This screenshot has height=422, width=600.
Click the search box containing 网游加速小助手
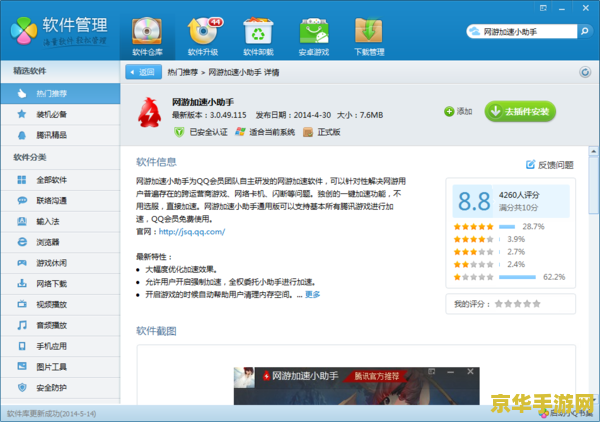522,31
